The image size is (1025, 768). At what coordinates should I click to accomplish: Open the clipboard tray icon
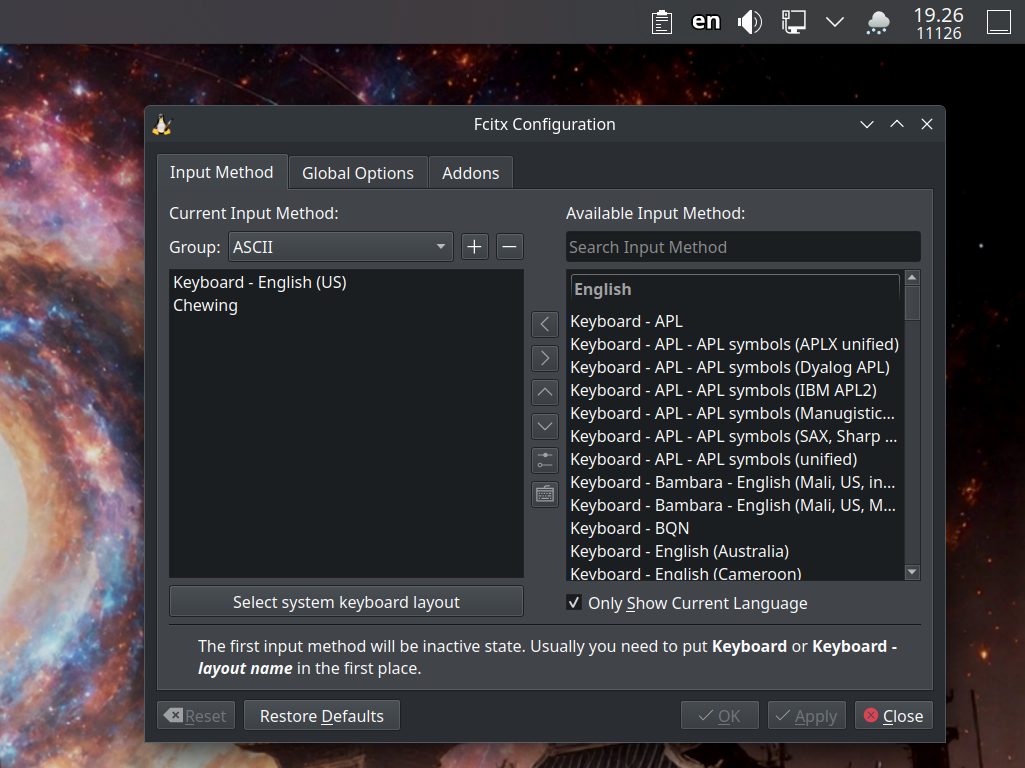(x=661, y=22)
